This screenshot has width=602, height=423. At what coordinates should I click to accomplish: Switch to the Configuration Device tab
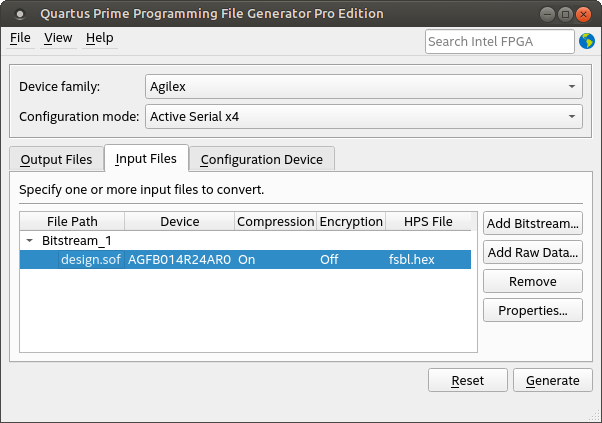click(x=261, y=159)
